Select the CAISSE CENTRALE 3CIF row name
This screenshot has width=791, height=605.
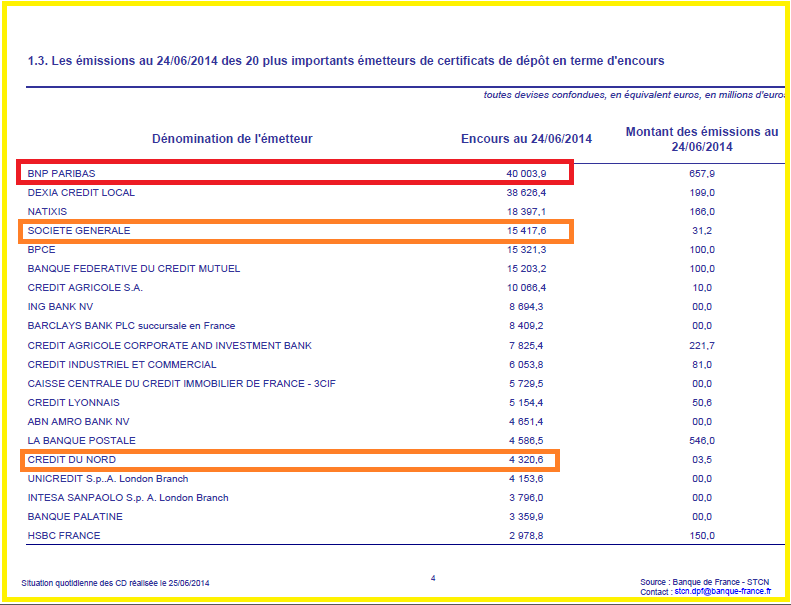click(x=182, y=384)
